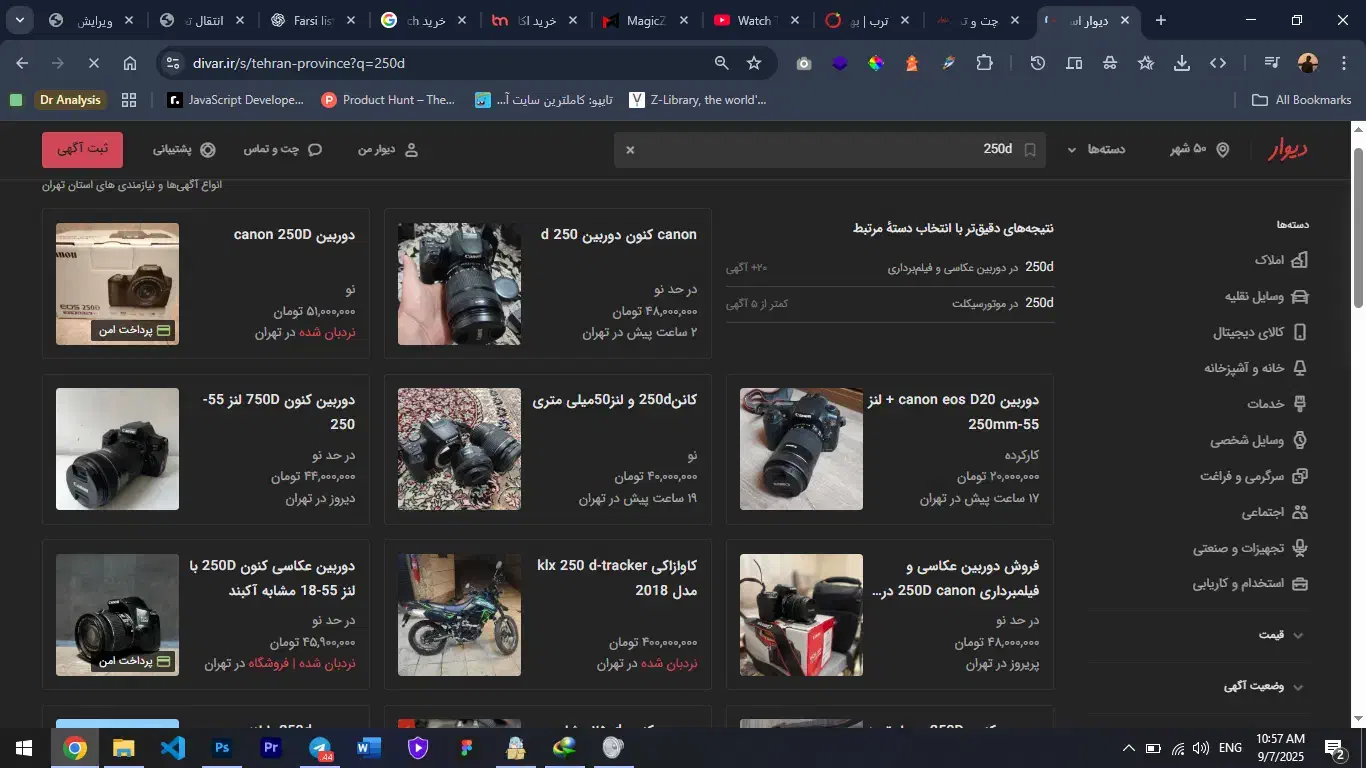This screenshot has height=768, width=1366.
Task: Click the دیوار logo
Action: [1287, 150]
